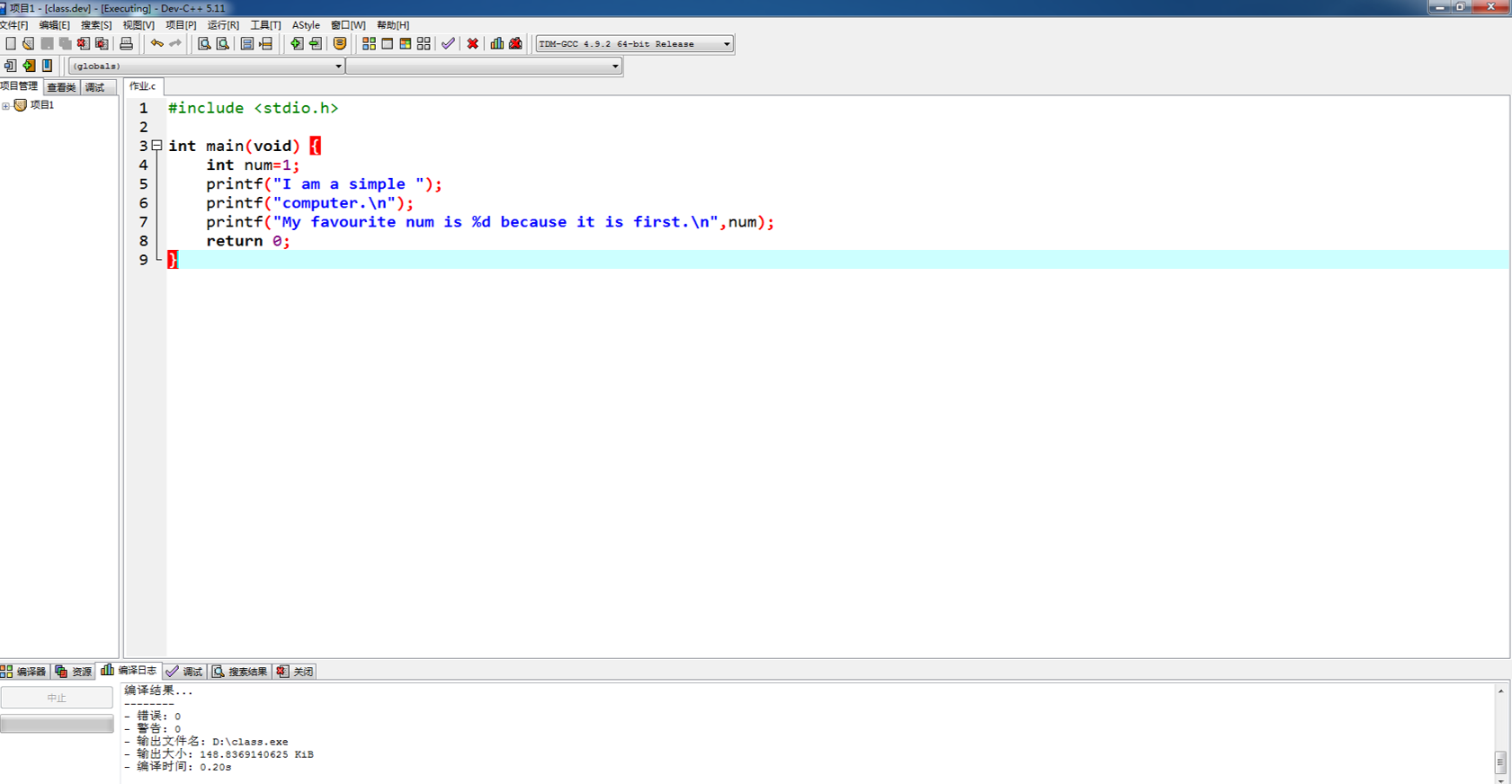This screenshot has height=784, width=1512.
Task: Click the Add to Project icon
Action: click(x=296, y=43)
